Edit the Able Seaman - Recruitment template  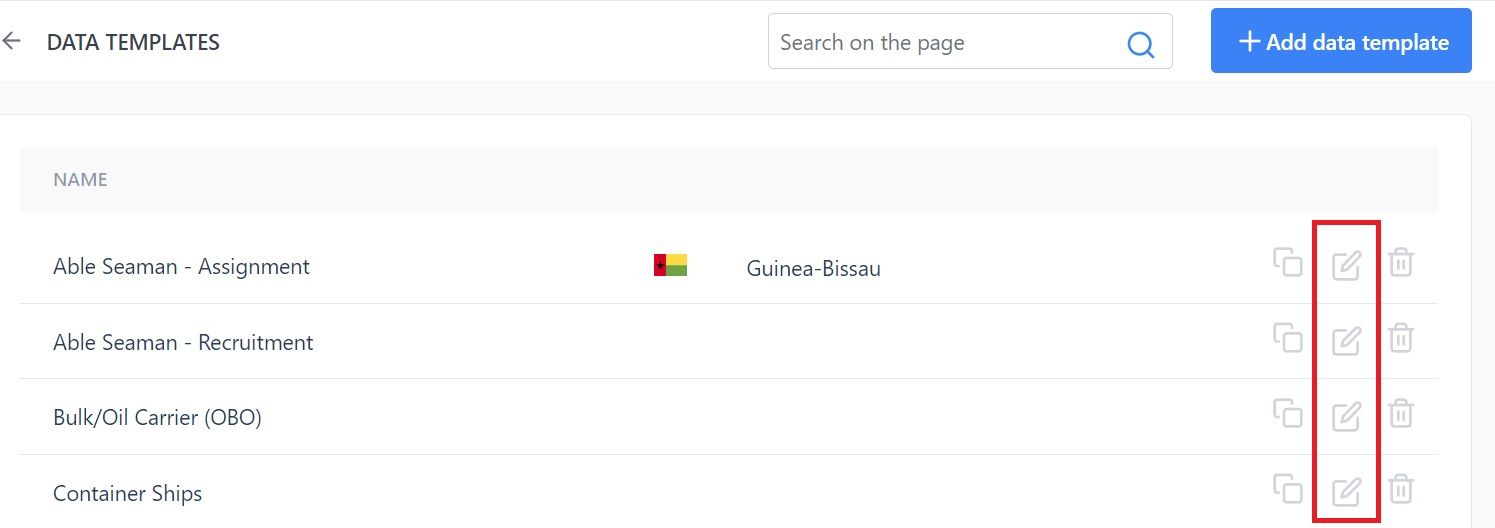click(x=1346, y=340)
